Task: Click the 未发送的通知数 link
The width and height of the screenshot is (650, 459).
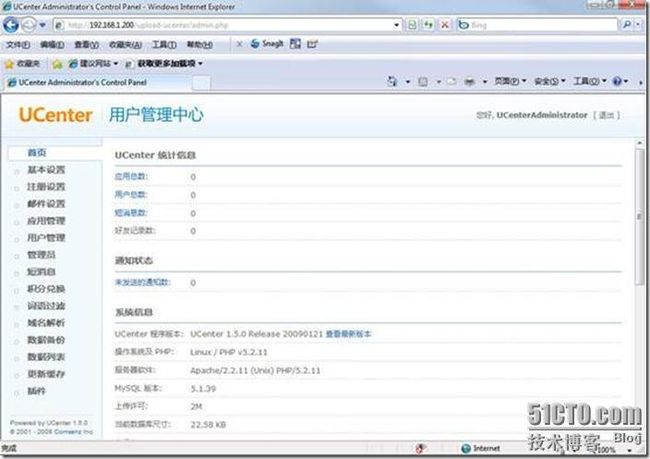Action: coord(143,282)
